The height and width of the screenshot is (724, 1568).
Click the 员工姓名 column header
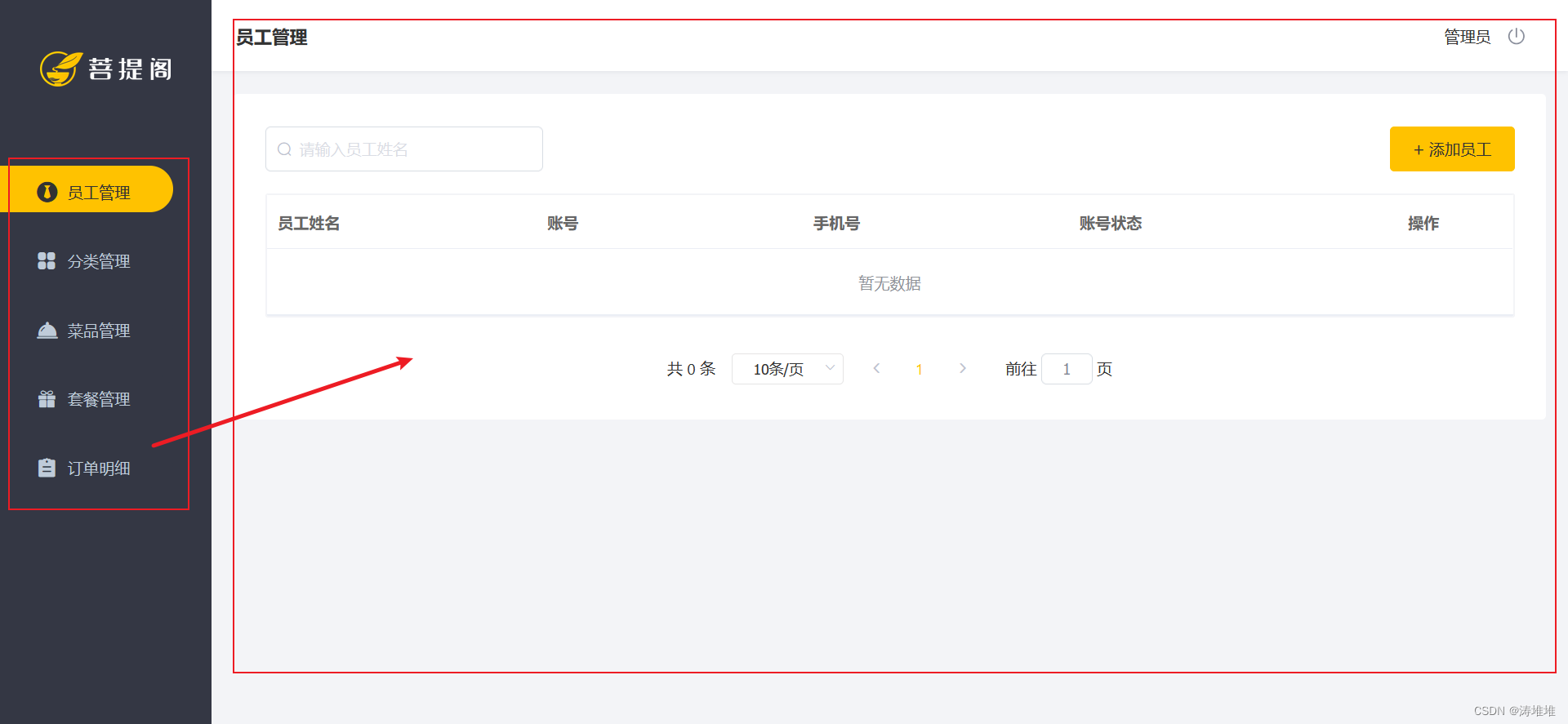[x=309, y=223]
